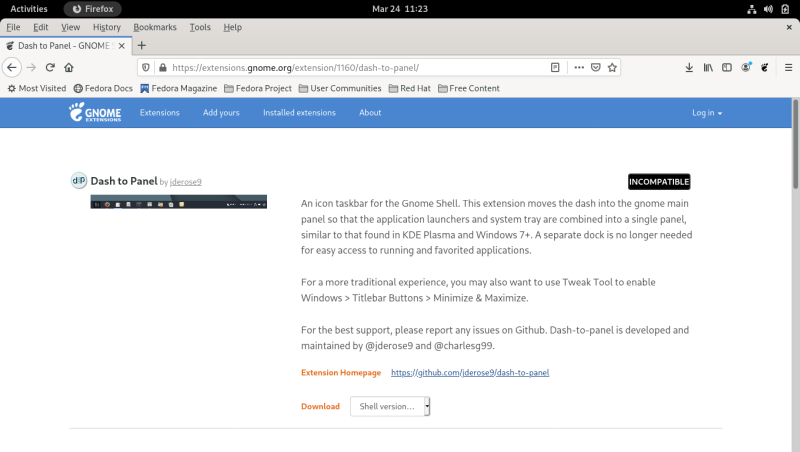Open page actions three-dot menu

tap(579, 67)
